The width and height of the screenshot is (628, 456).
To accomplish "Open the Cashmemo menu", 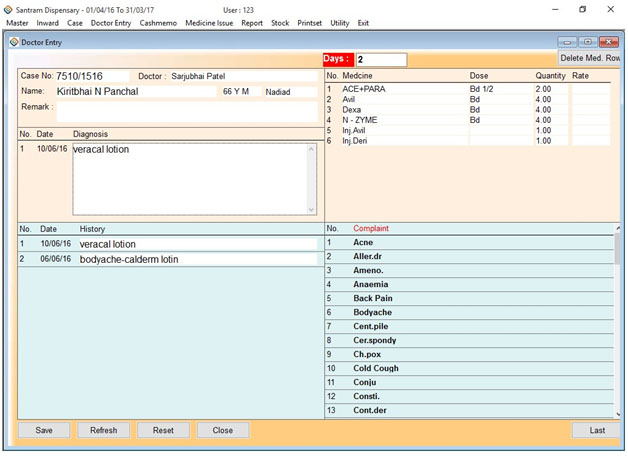I will tap(158, 22).
